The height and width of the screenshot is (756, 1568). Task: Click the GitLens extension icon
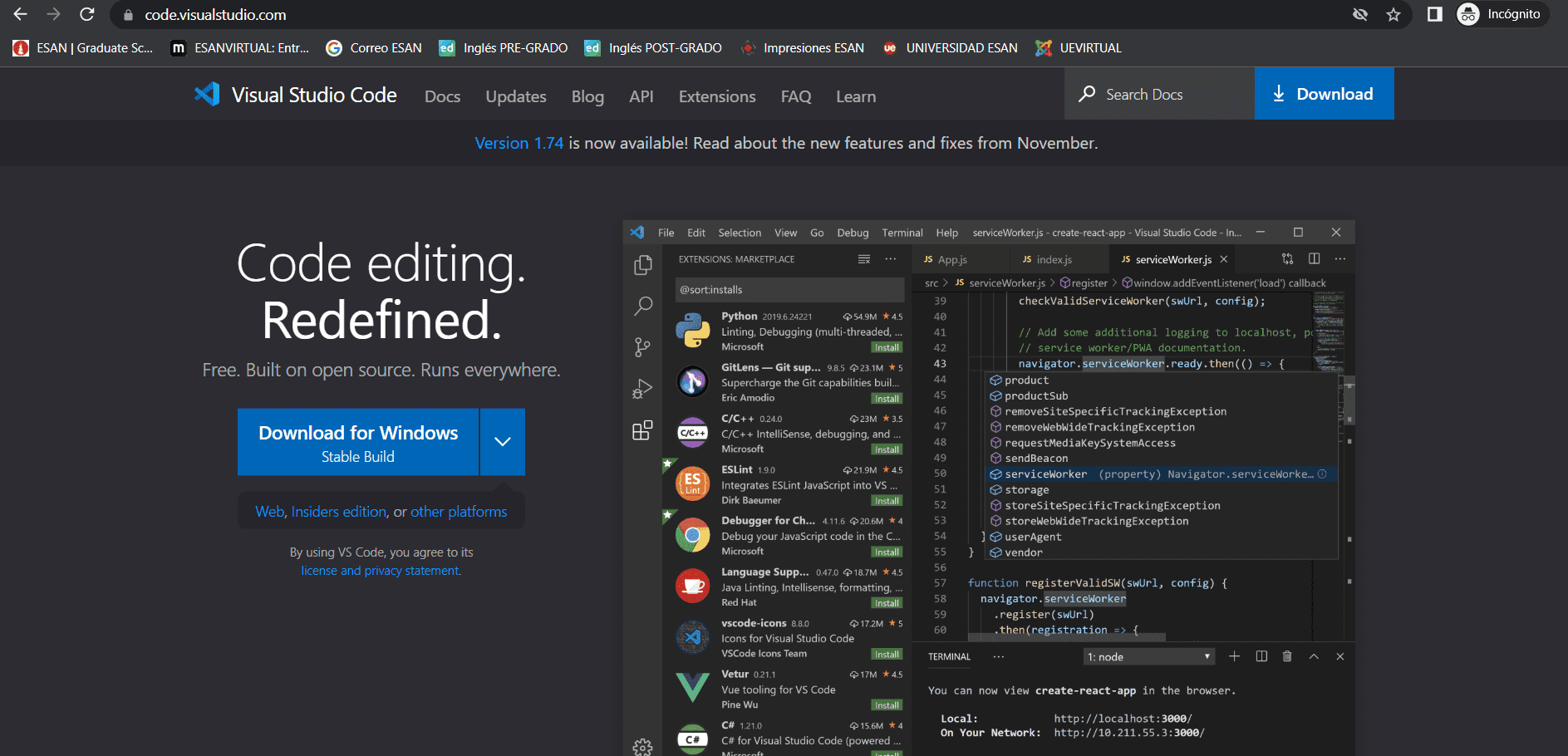[x=692, y=381]
